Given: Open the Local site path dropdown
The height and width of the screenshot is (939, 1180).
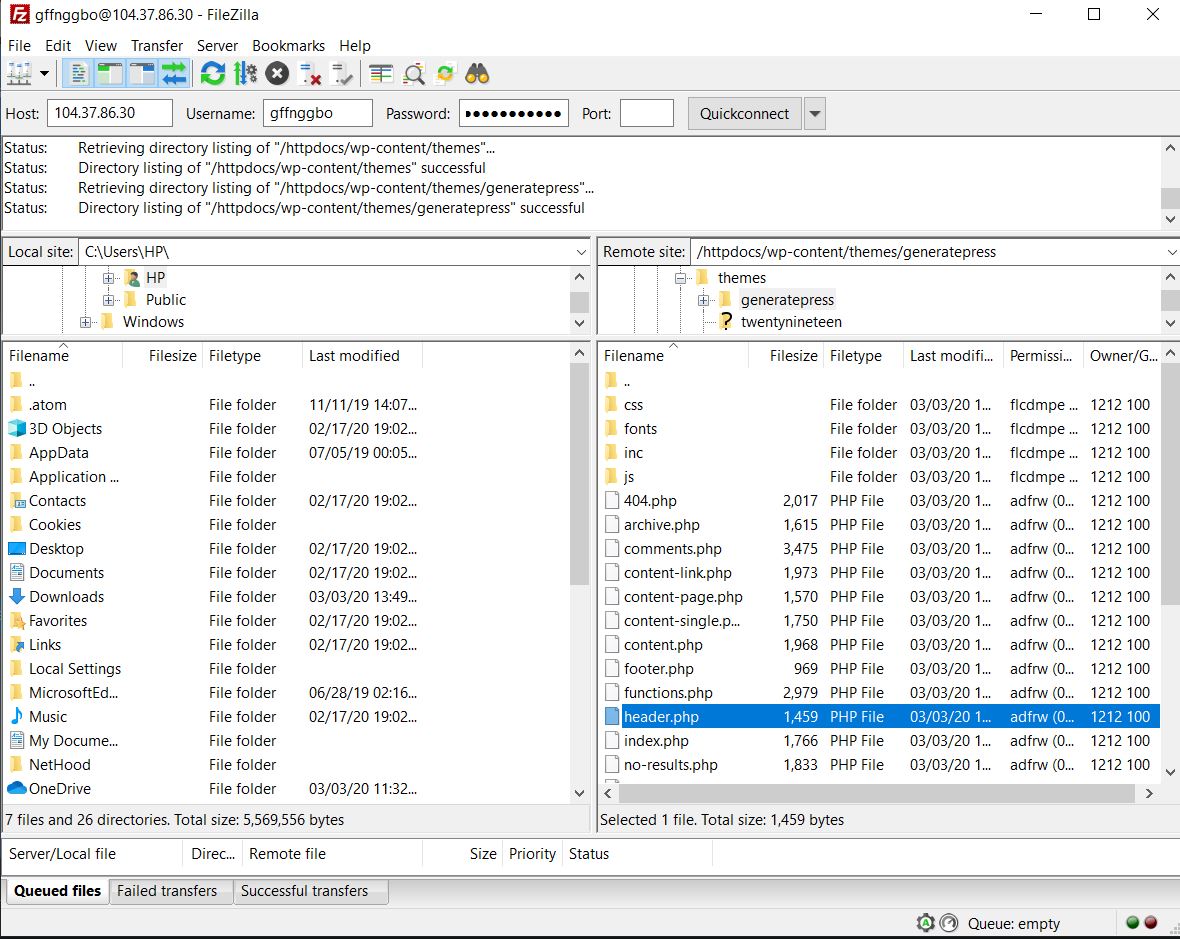Looking at the screenshot, I should [581, 252].
